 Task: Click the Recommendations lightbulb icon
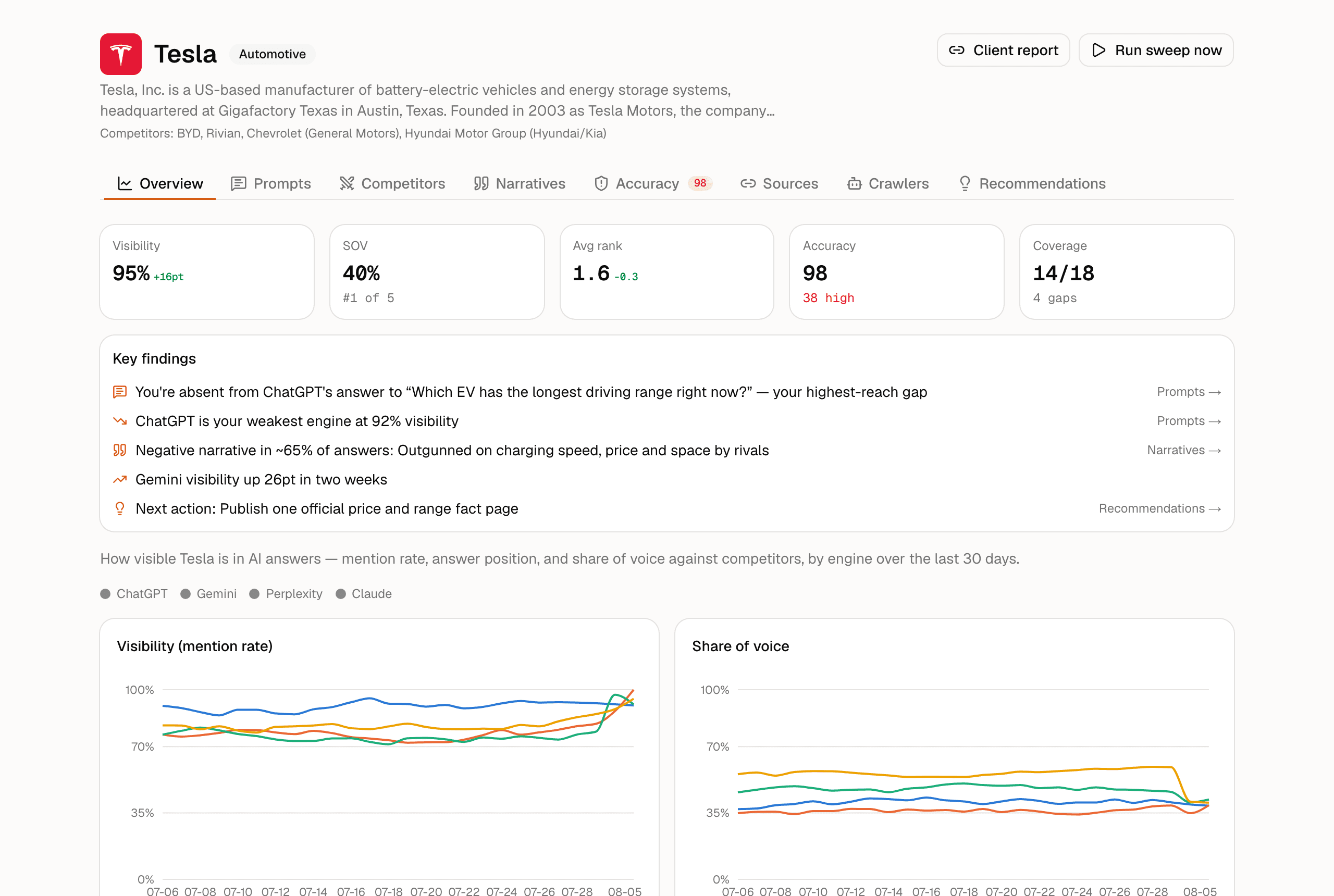pyautogui.click(x=965, y=183)
